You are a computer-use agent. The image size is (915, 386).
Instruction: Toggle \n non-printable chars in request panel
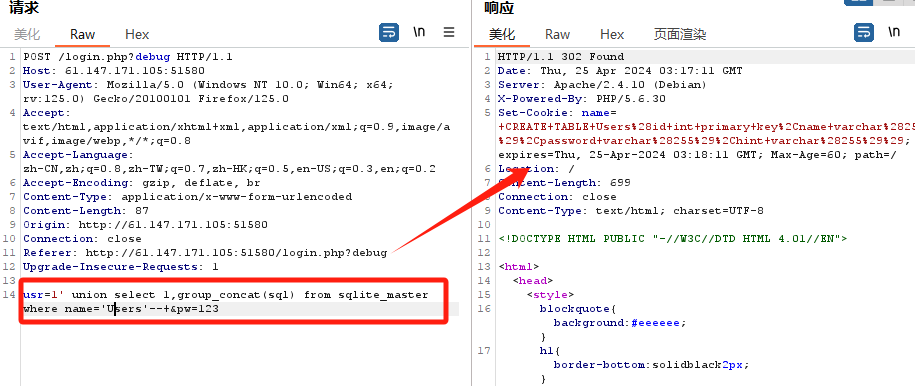tap(419, 32)
